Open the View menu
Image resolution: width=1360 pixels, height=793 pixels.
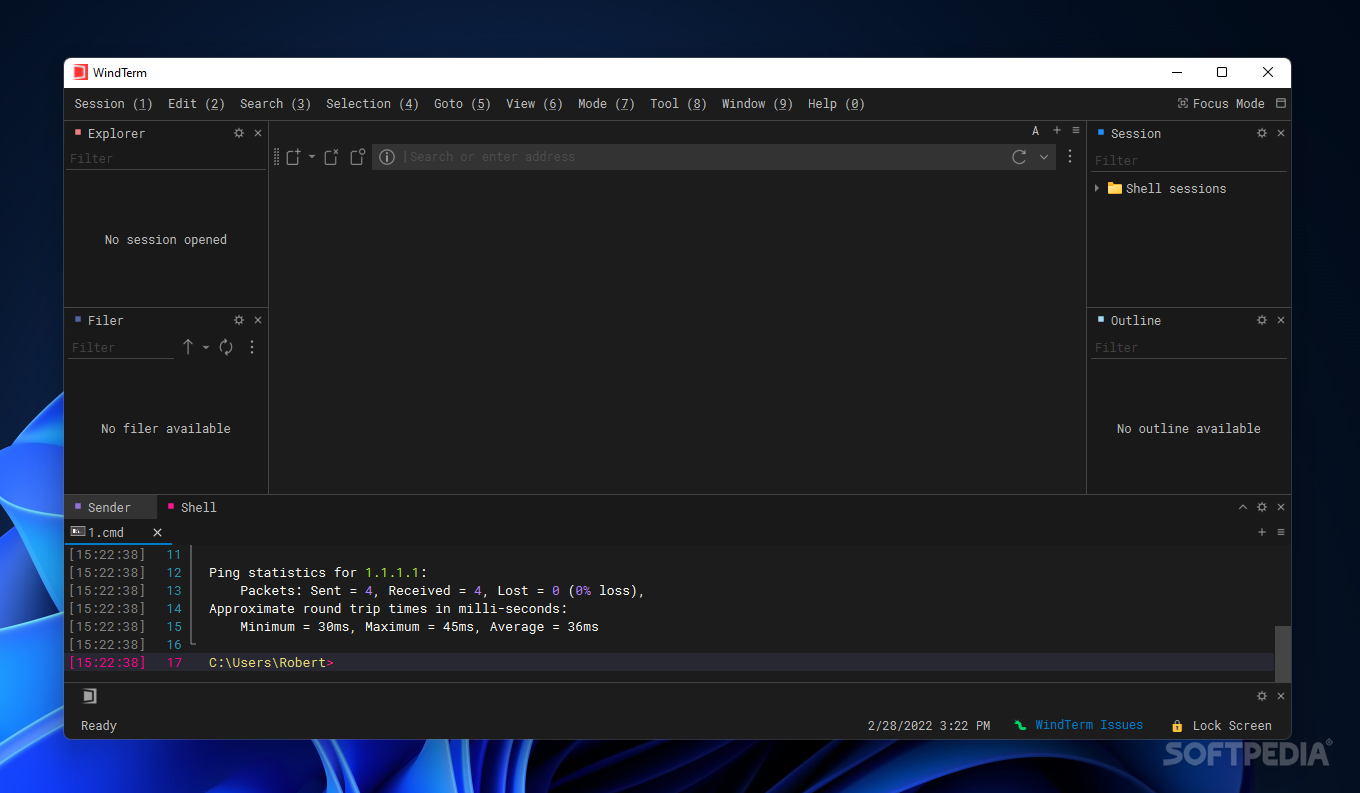coord(534,103)
